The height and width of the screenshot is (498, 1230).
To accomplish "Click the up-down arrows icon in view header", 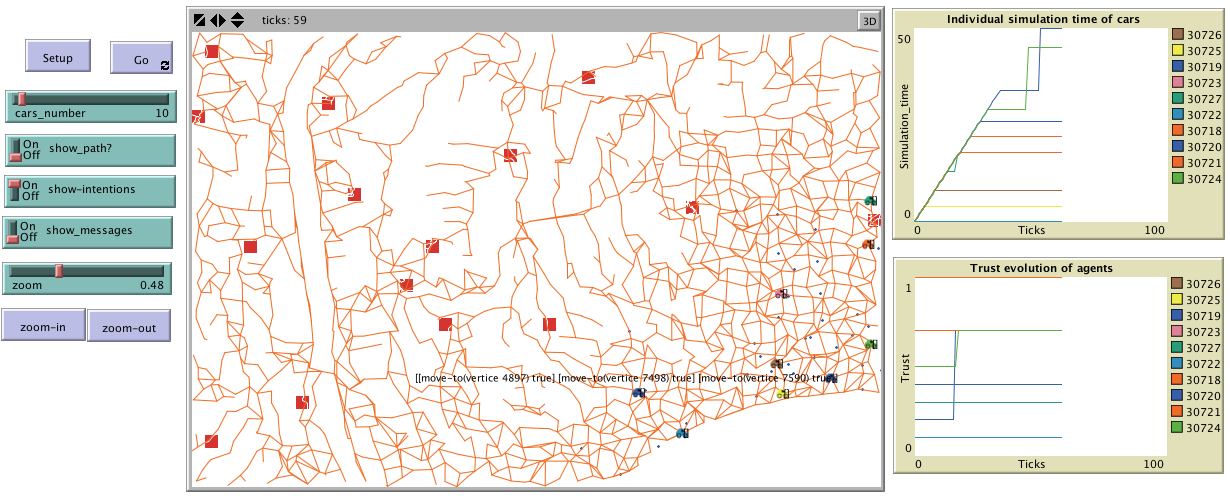I will pyautogui.click(x=237, y=20).
